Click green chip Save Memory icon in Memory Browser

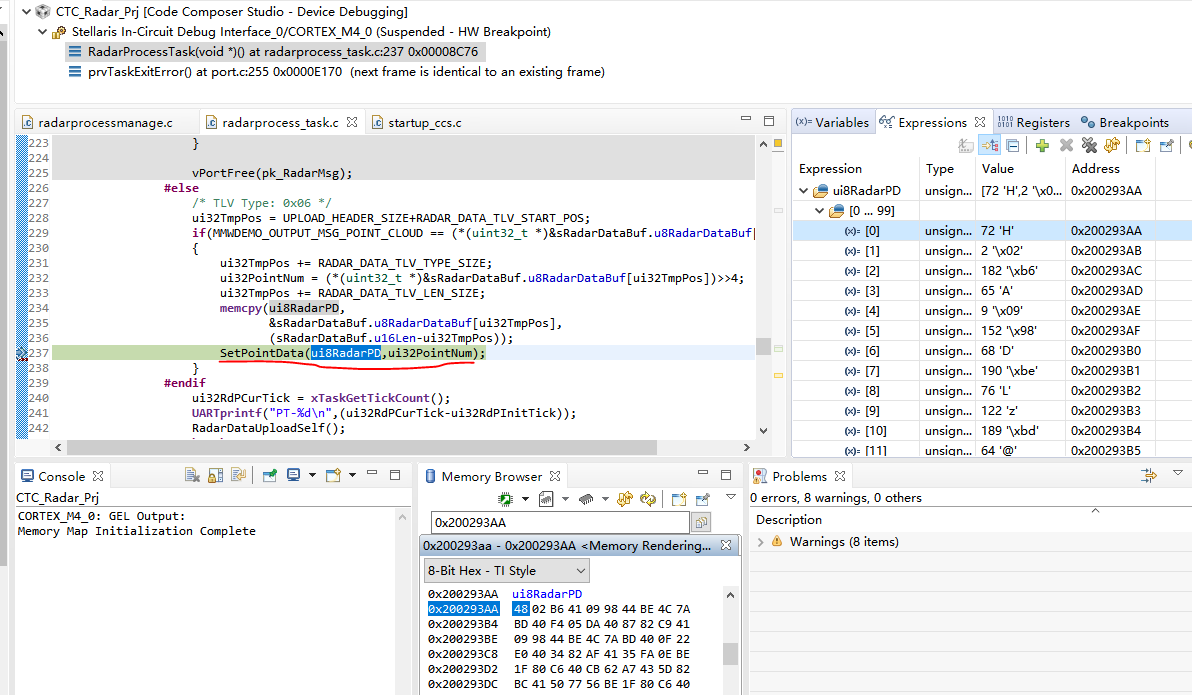click(505, 499)
